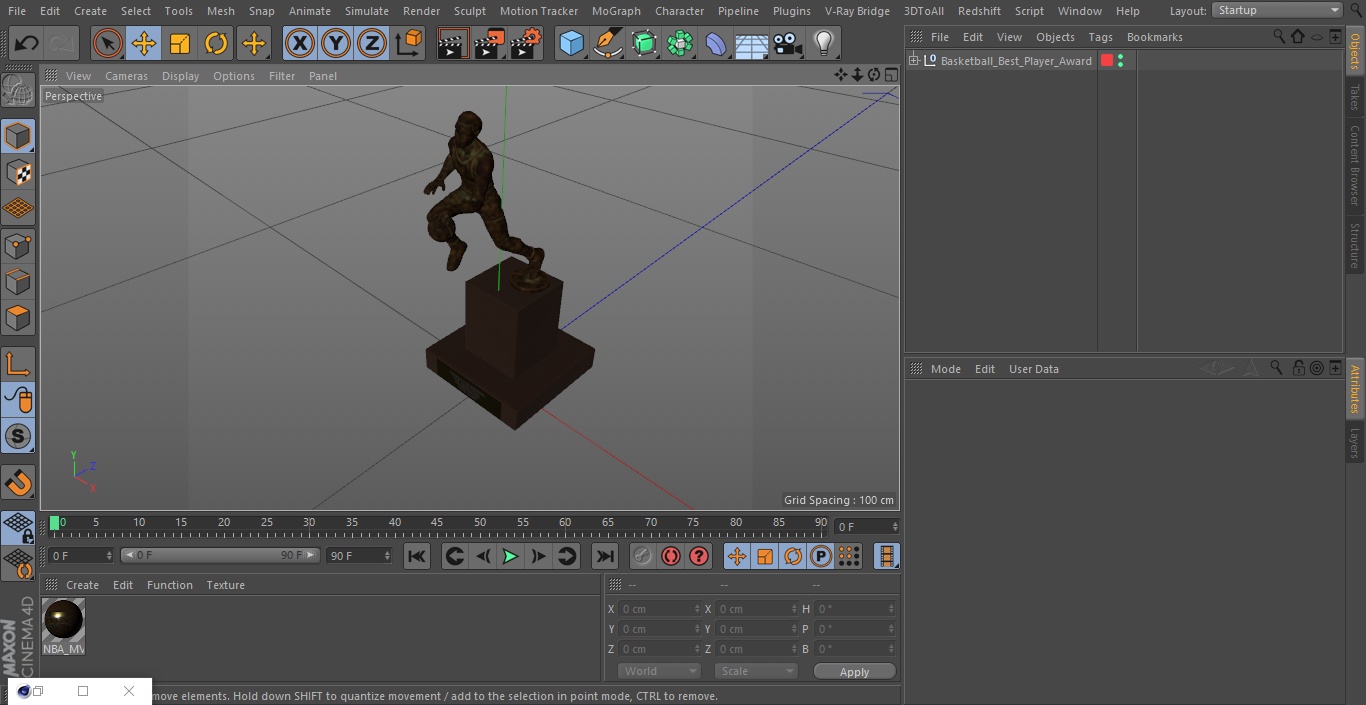Toggle Z axis lock

coord(372,43)
